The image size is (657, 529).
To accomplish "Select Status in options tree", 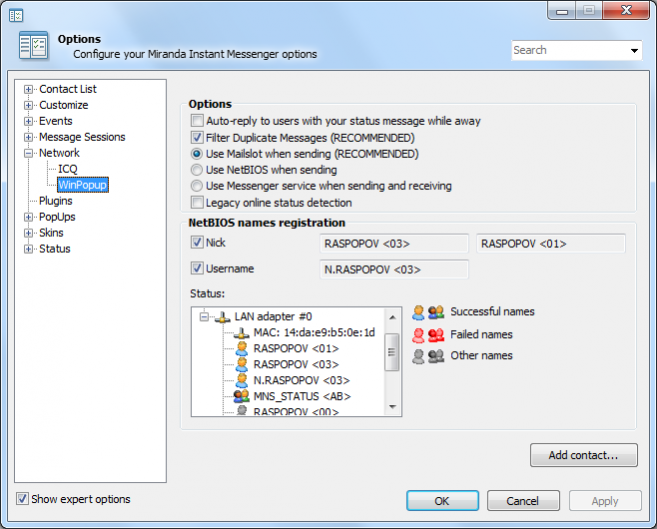I will pos(54,249).
